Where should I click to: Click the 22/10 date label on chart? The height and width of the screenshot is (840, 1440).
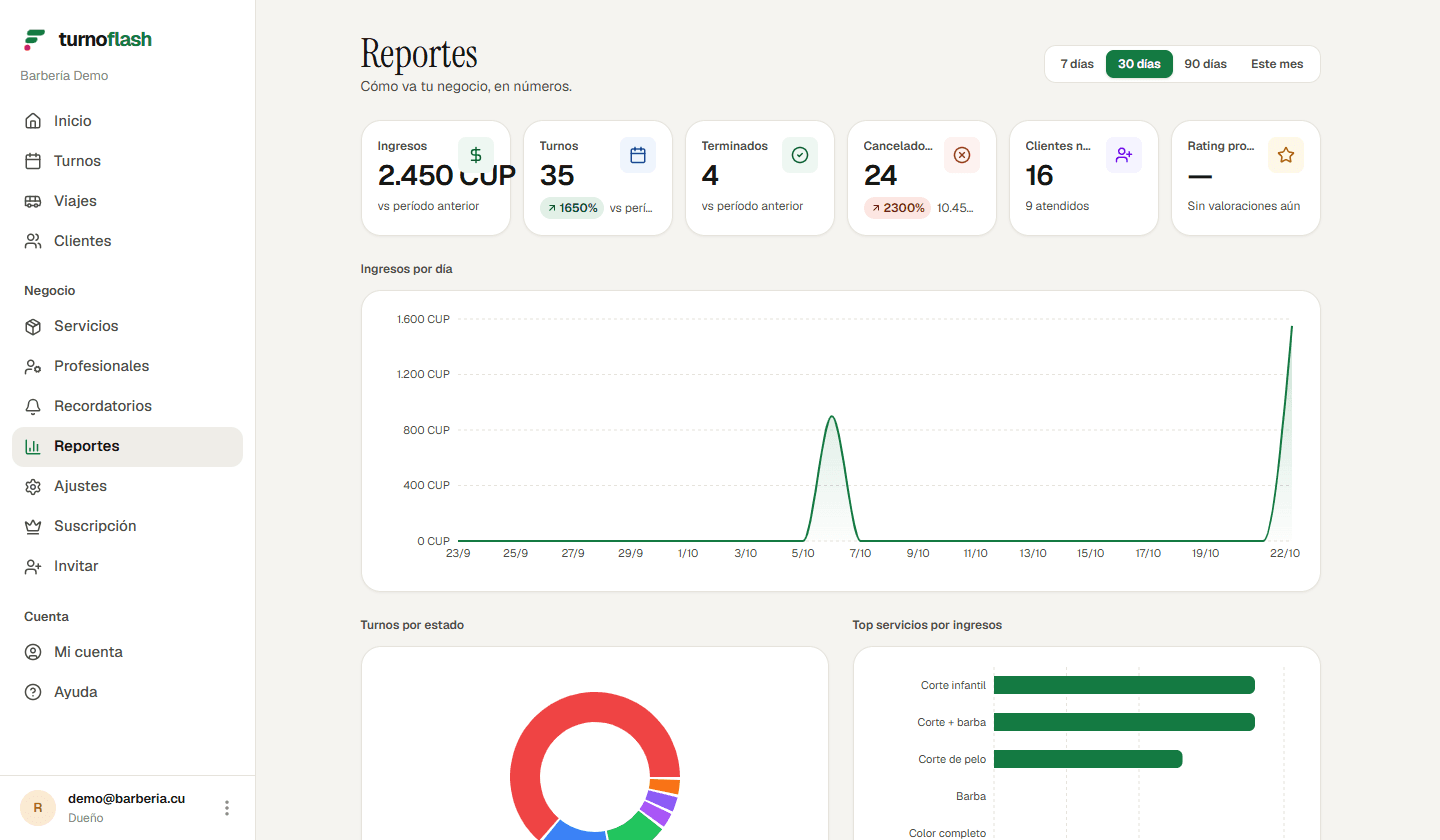(1284, 553)
